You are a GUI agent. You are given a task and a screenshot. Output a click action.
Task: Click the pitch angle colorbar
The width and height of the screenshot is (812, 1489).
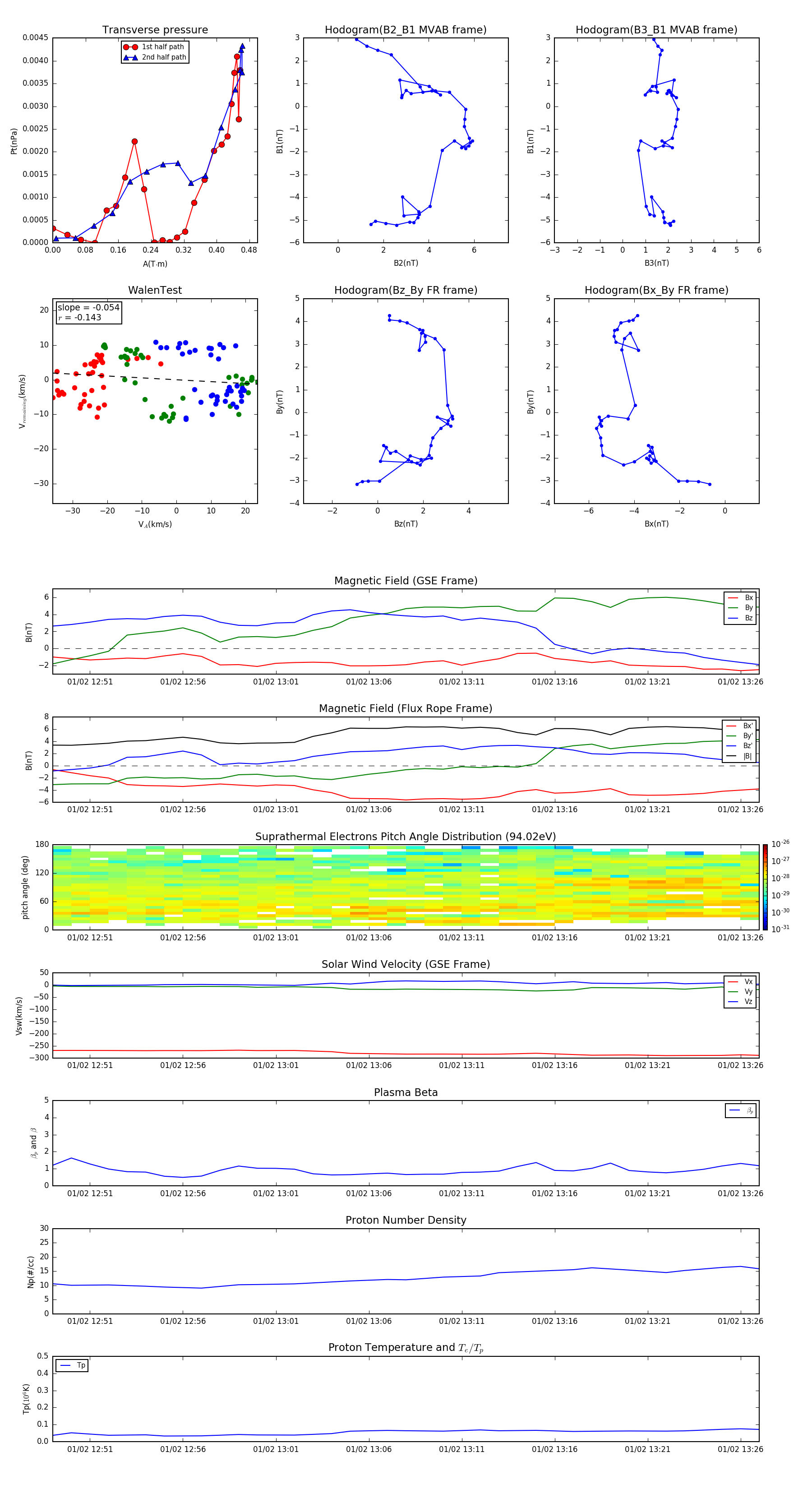coord(765,887)
